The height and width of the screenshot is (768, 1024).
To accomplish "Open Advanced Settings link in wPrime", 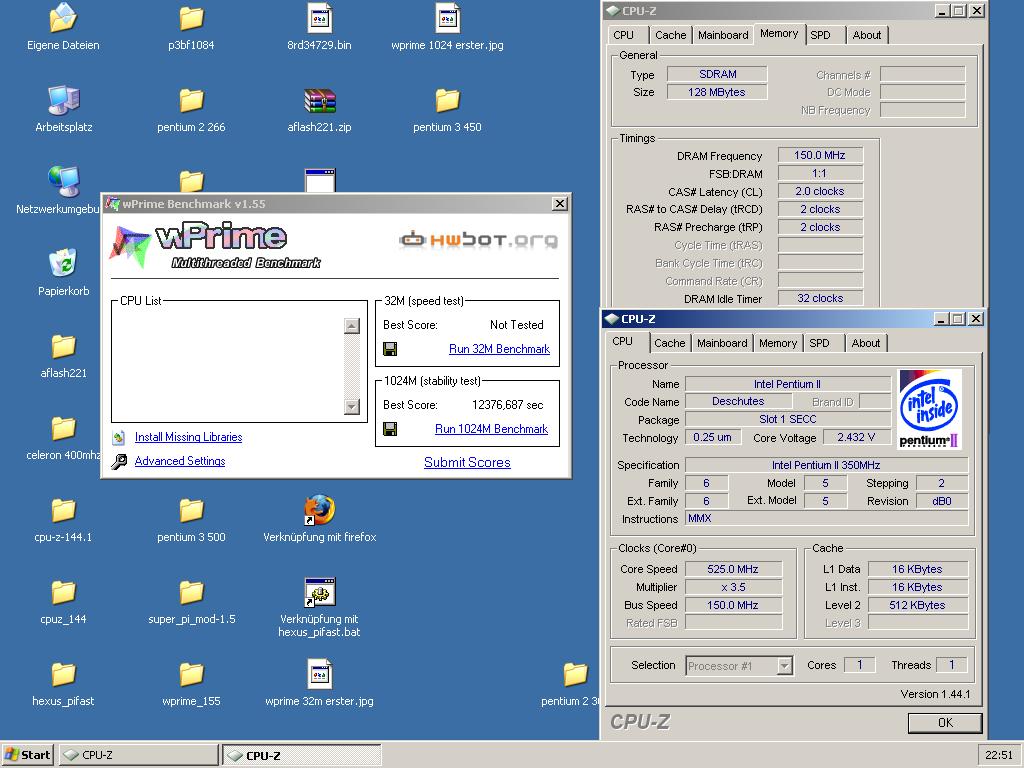I will [180, 461].
